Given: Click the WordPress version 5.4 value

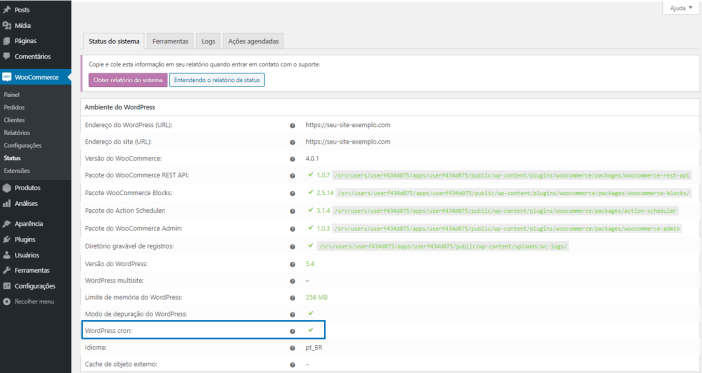Looking at the screenshot, I should point(310,264).
